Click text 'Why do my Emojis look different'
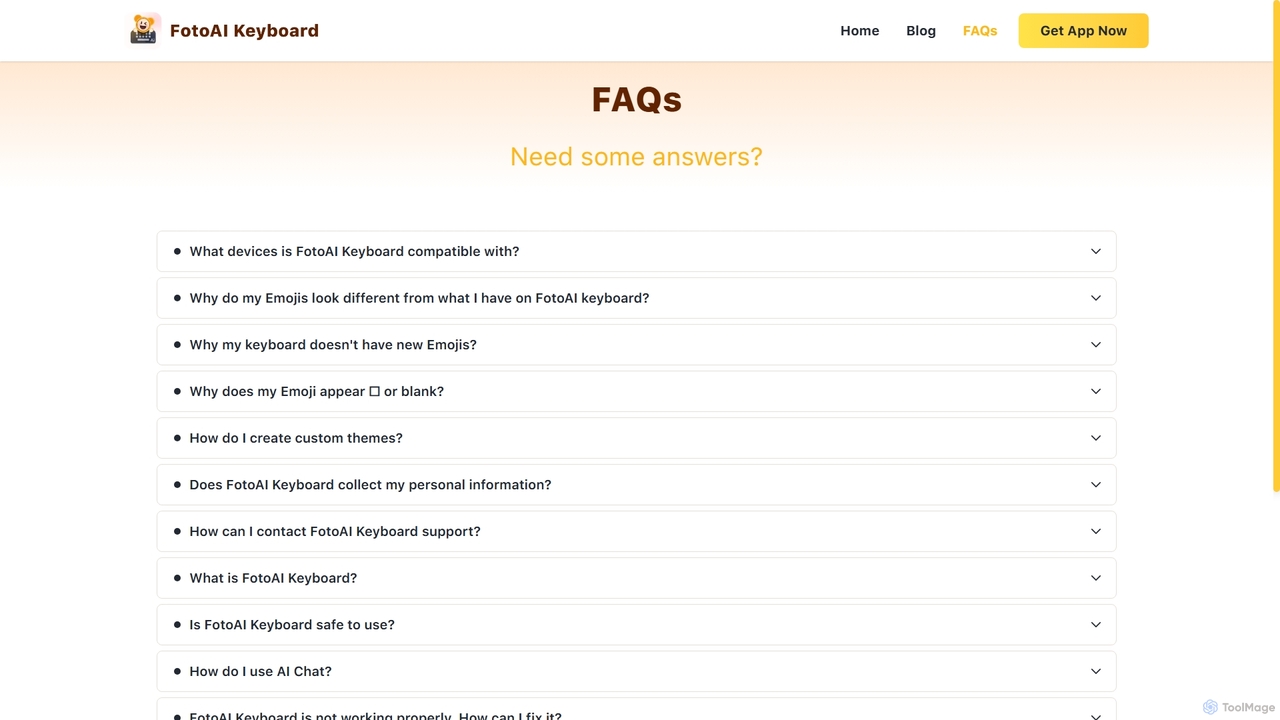The width and height of the screenshot is (1280, 720). (295, 298)
